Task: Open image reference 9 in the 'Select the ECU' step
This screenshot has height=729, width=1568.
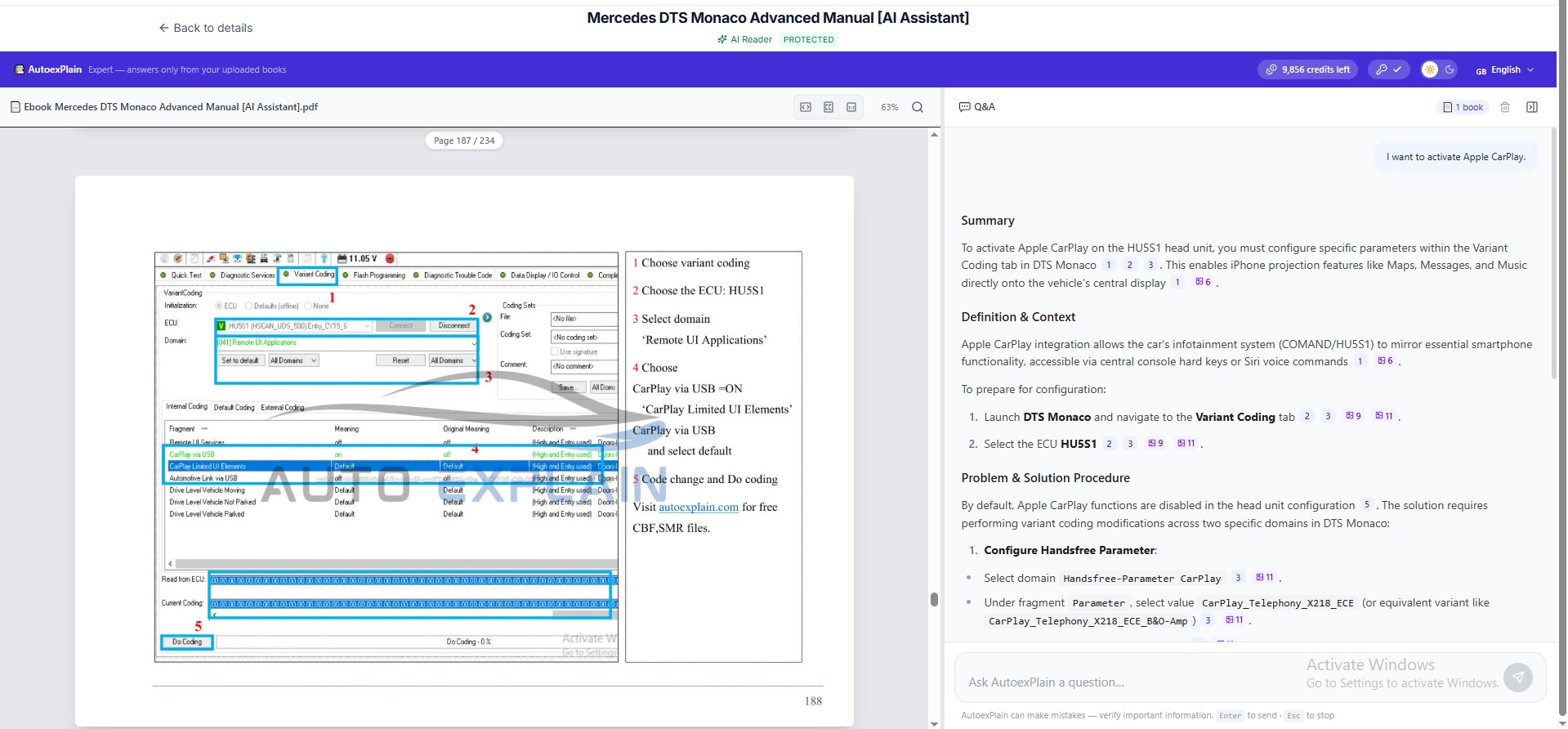Action: (x=1155, y=443)
